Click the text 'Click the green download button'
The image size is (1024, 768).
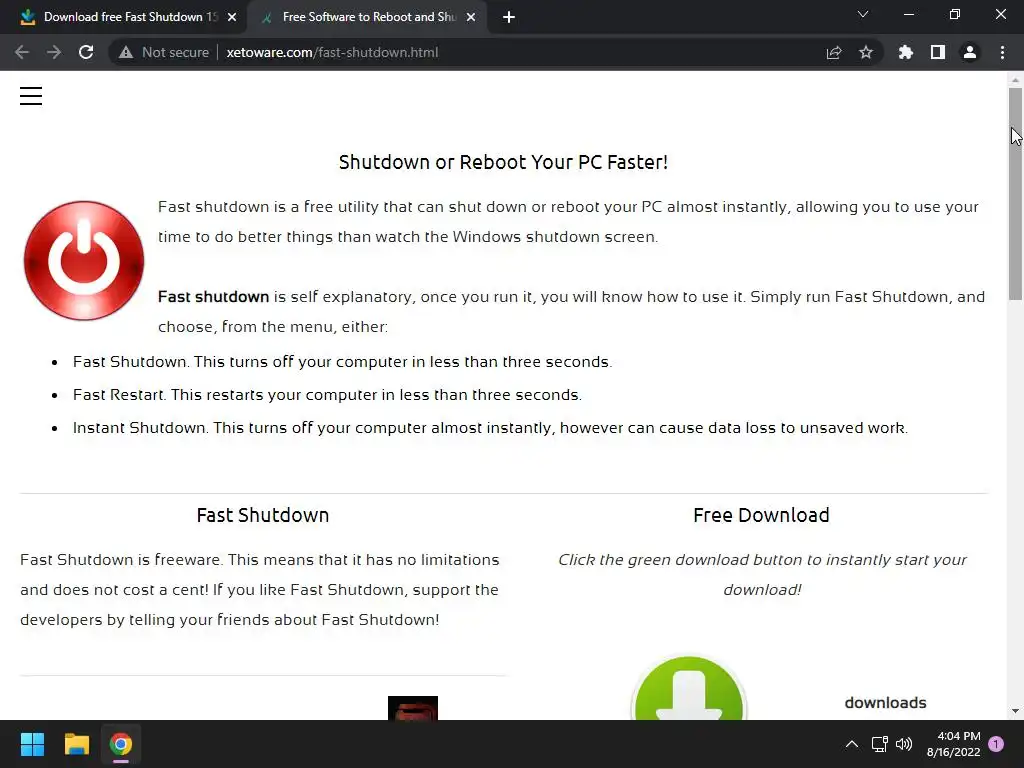point(679,560)
